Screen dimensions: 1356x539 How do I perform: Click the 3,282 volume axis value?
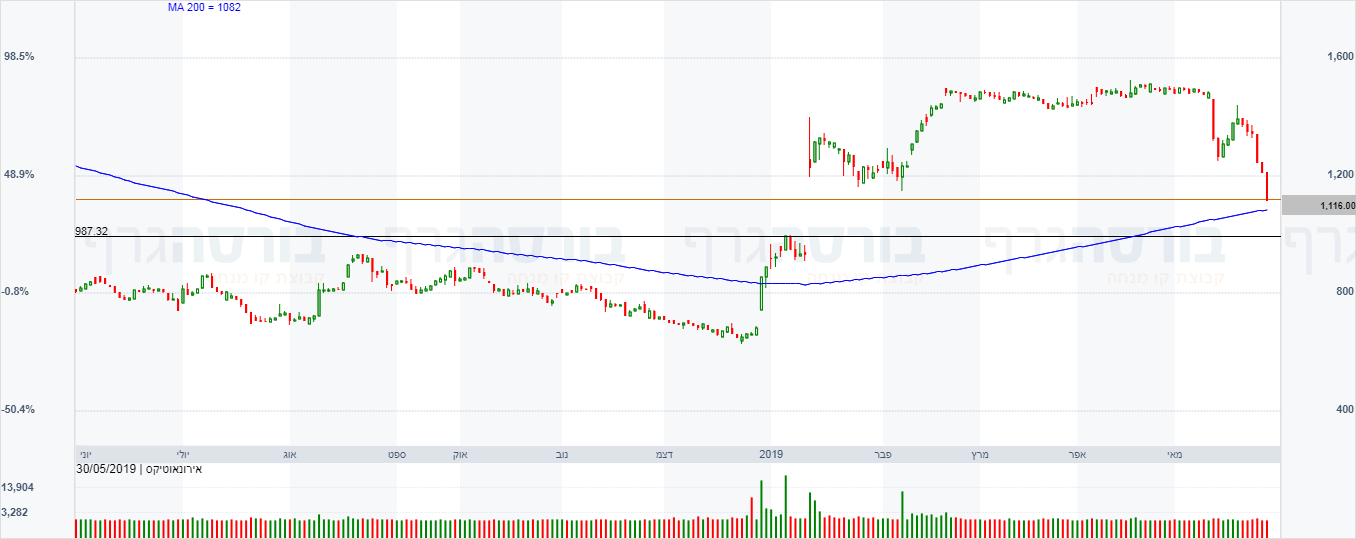(17, 513)
